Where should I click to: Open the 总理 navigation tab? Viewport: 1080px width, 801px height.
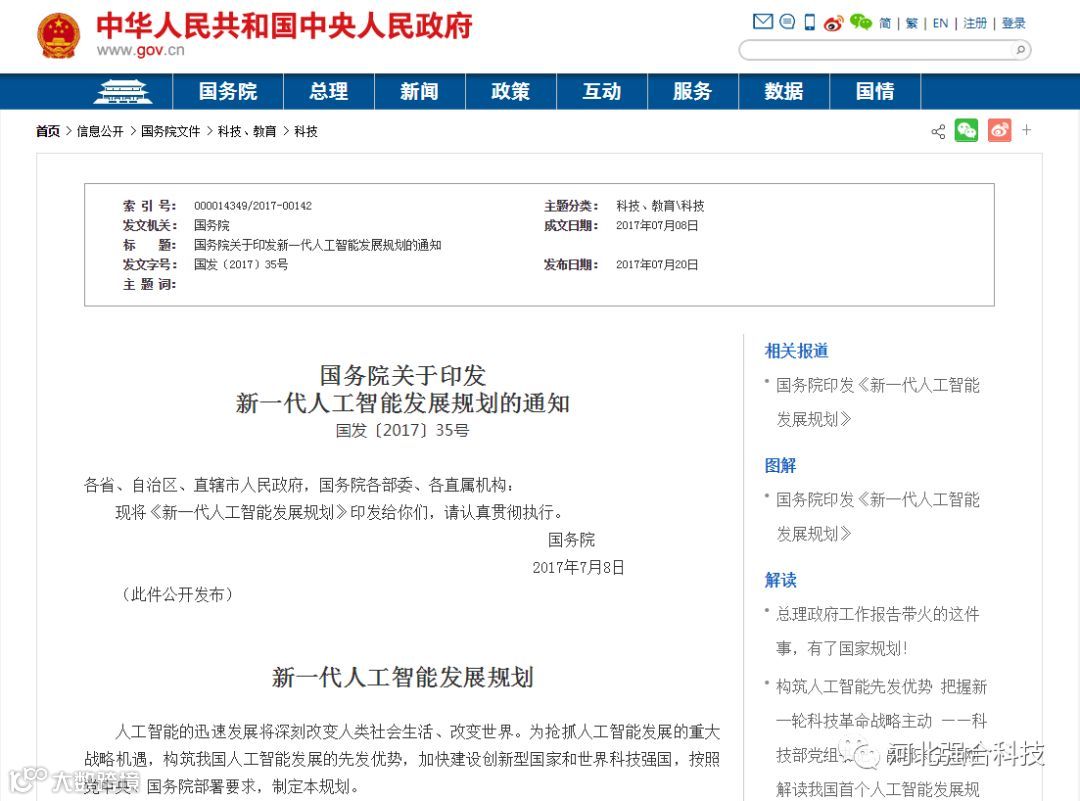pyautogui.click(x=329, y=92)
